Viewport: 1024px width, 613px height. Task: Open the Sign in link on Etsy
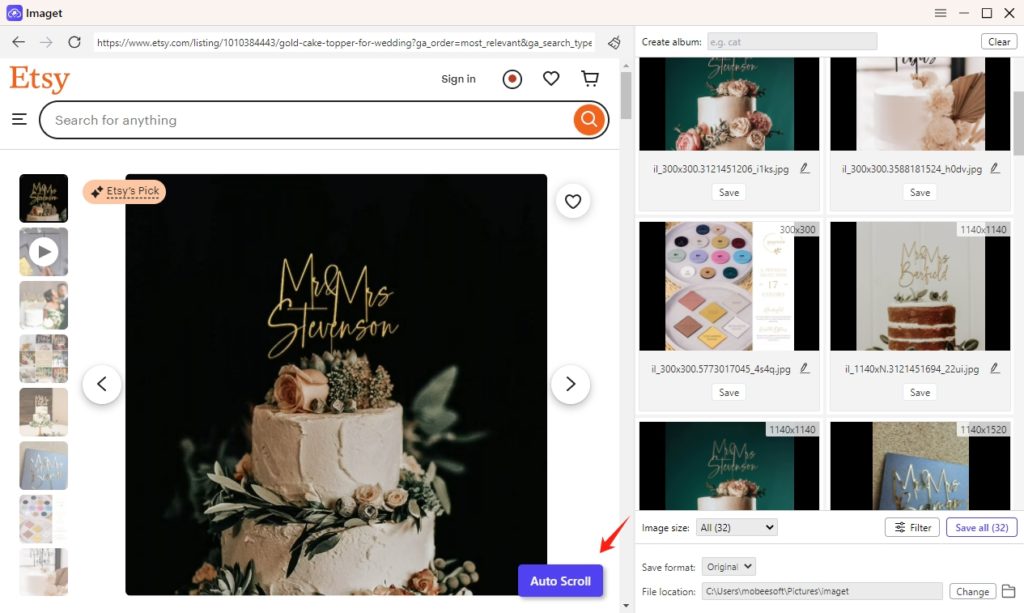click(x=458, y=79)
